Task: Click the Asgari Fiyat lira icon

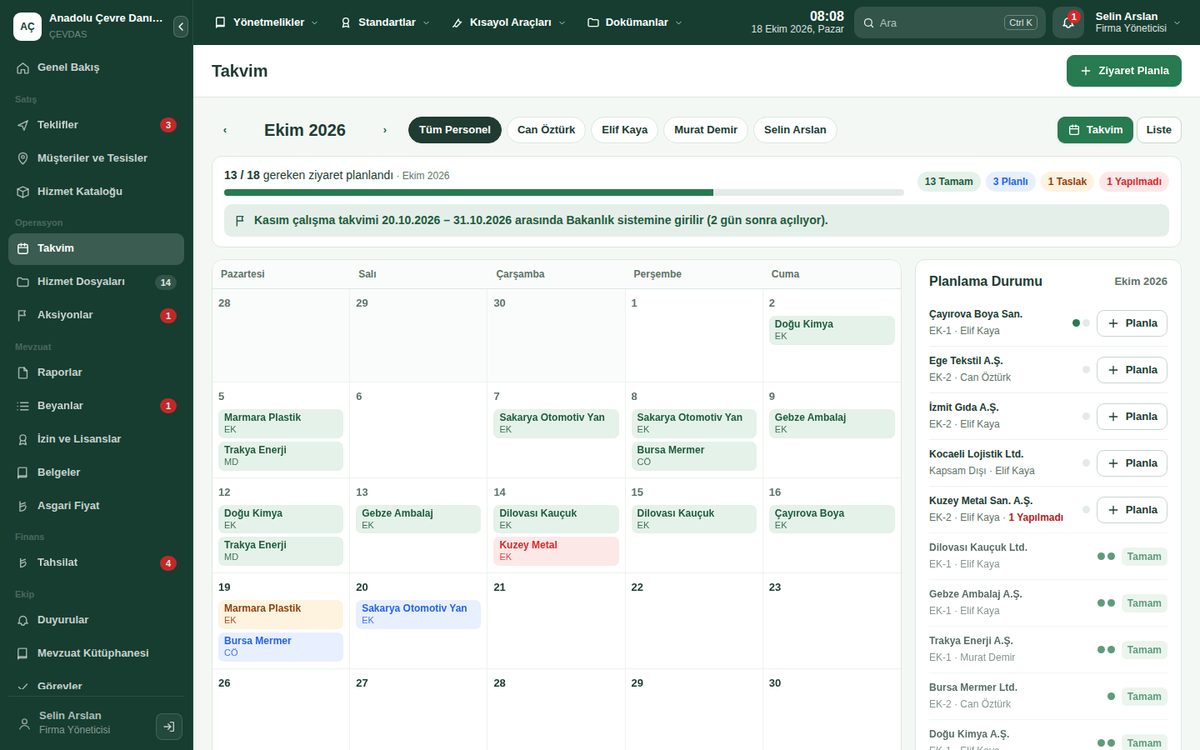Action: click(23, 506)
